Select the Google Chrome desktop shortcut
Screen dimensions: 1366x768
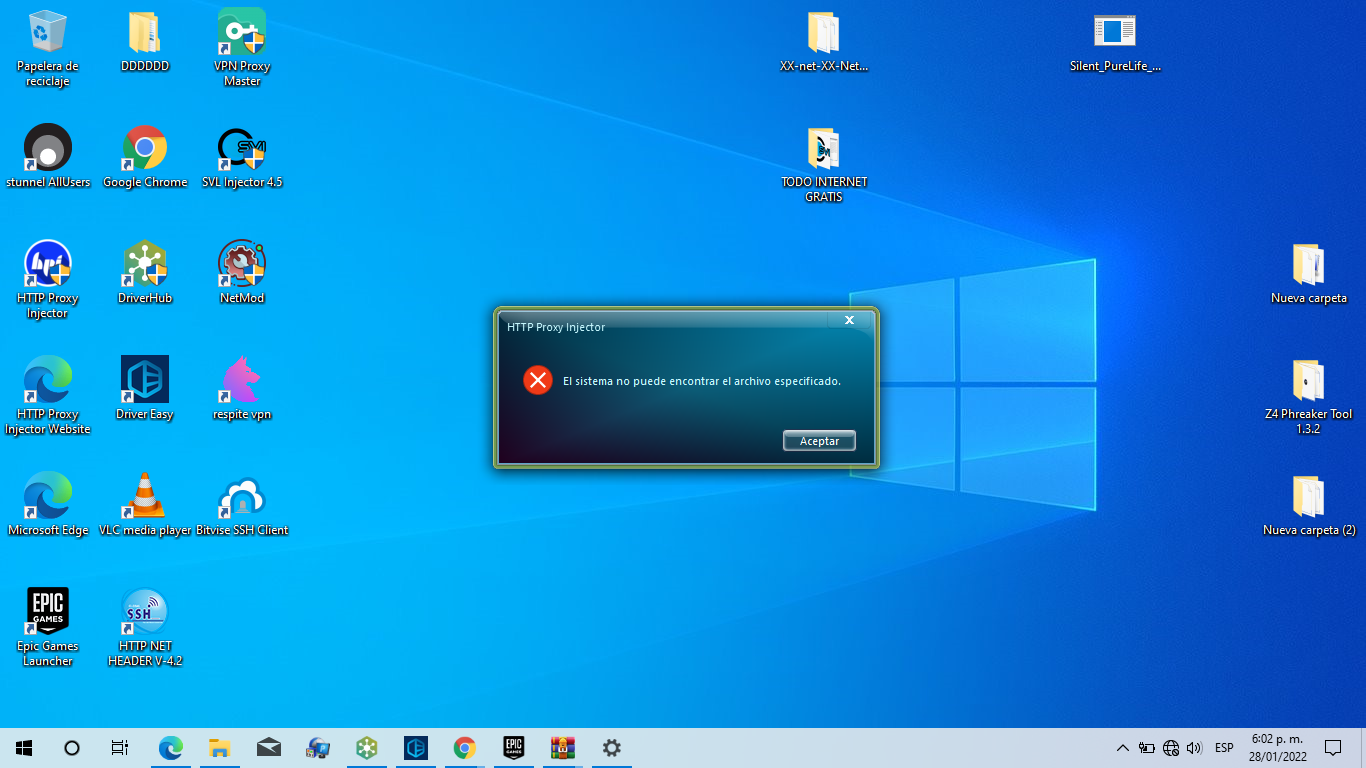[145, 157]
